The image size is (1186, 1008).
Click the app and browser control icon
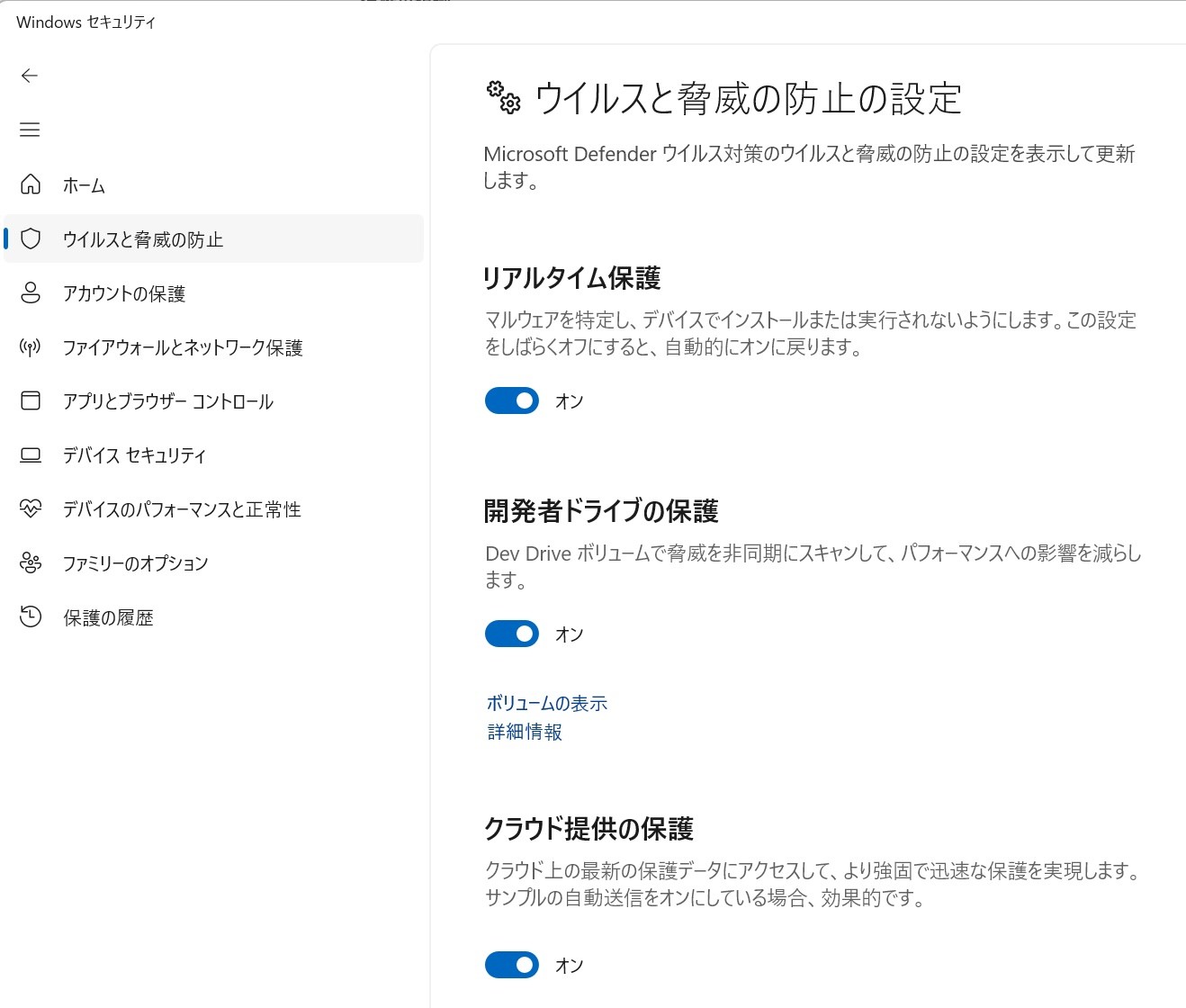point(31,400)
